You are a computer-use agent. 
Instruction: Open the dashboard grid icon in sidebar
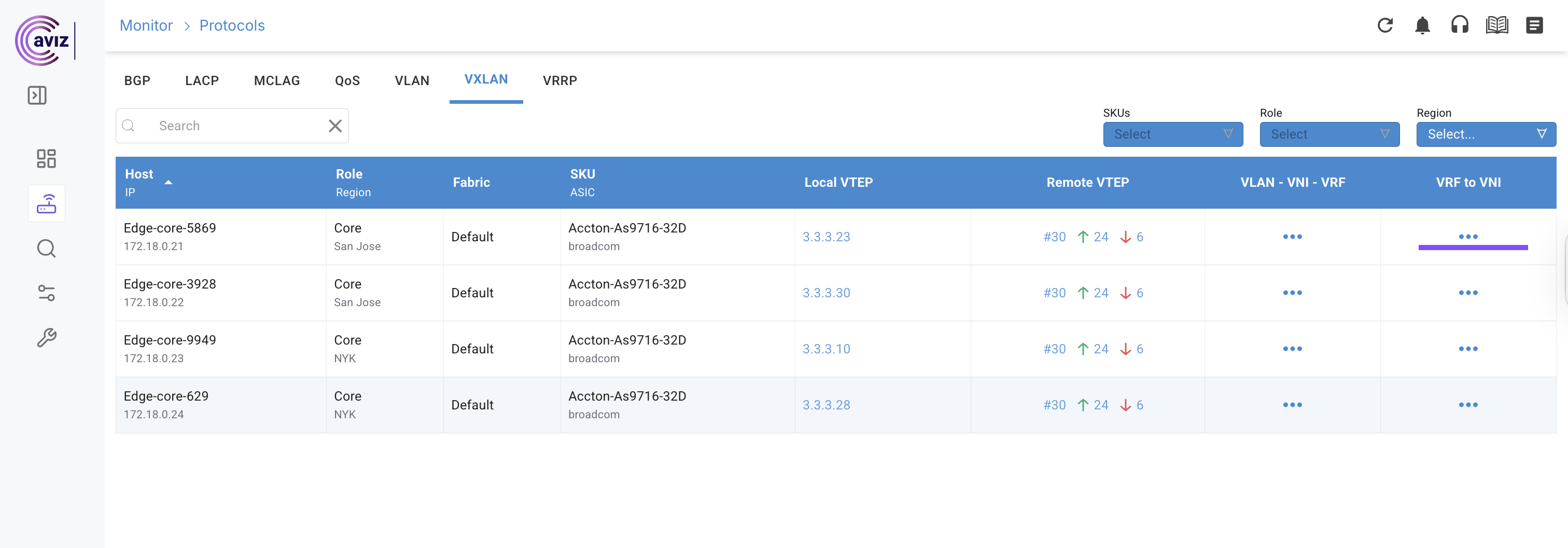[46, 159]
